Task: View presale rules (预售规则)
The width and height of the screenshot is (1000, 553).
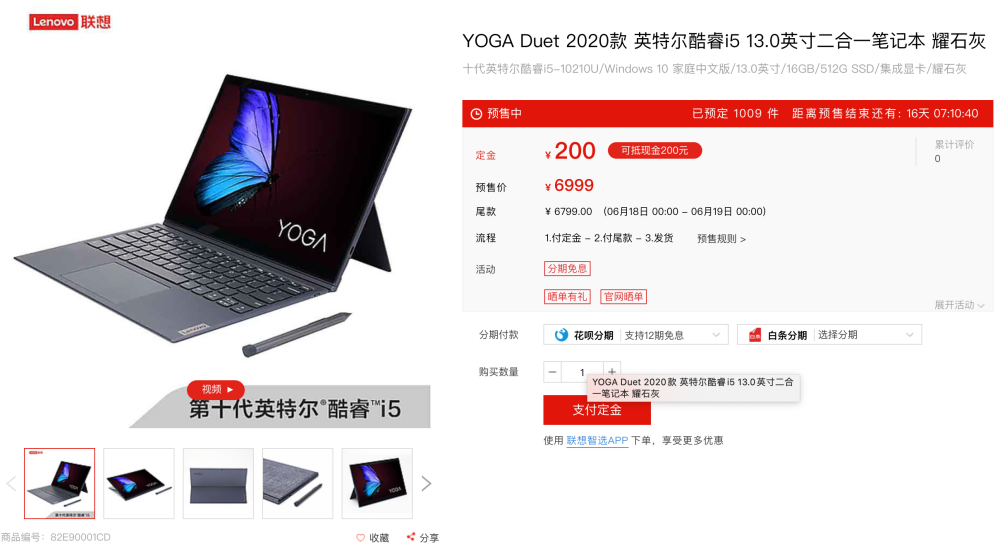Action: (721, 239)
